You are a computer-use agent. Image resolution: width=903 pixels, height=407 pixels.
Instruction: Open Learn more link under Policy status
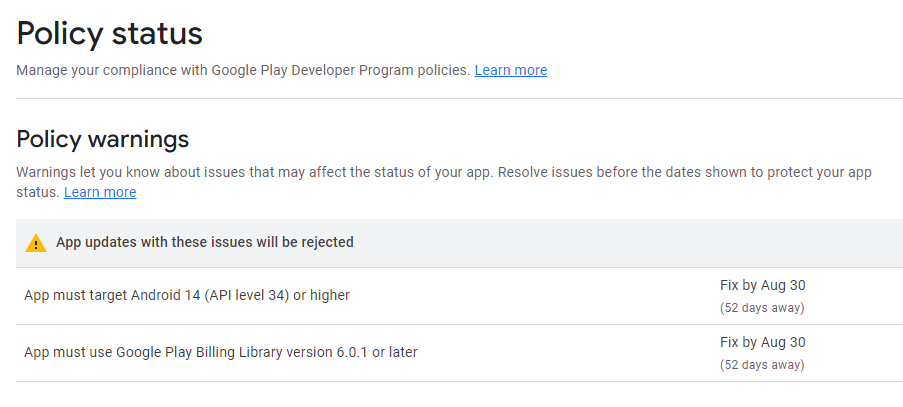coord(510,70)
